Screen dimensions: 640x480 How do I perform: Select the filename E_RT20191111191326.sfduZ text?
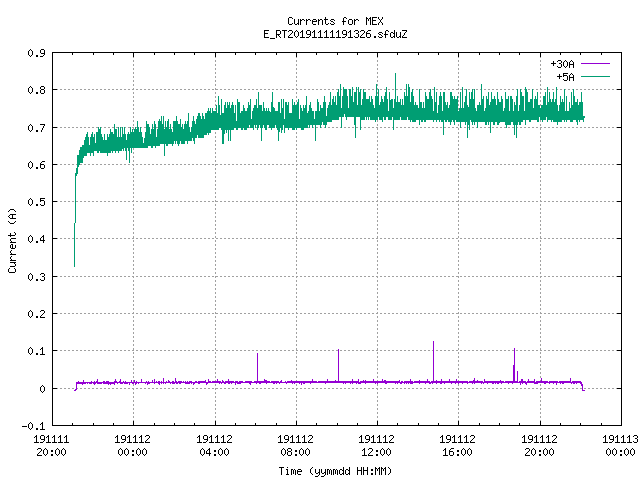click(335, 34)
